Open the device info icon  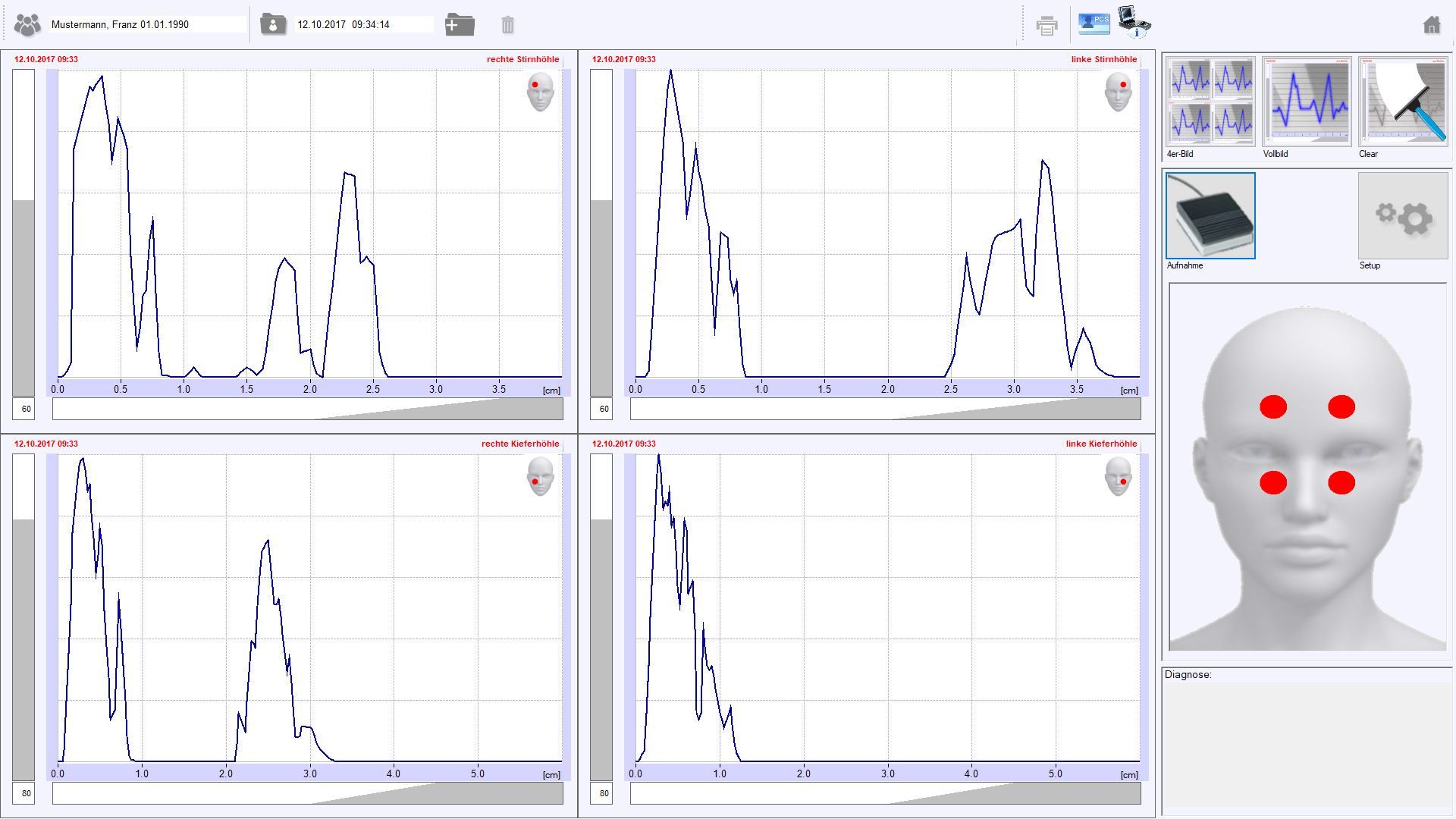coord(1134,22)
